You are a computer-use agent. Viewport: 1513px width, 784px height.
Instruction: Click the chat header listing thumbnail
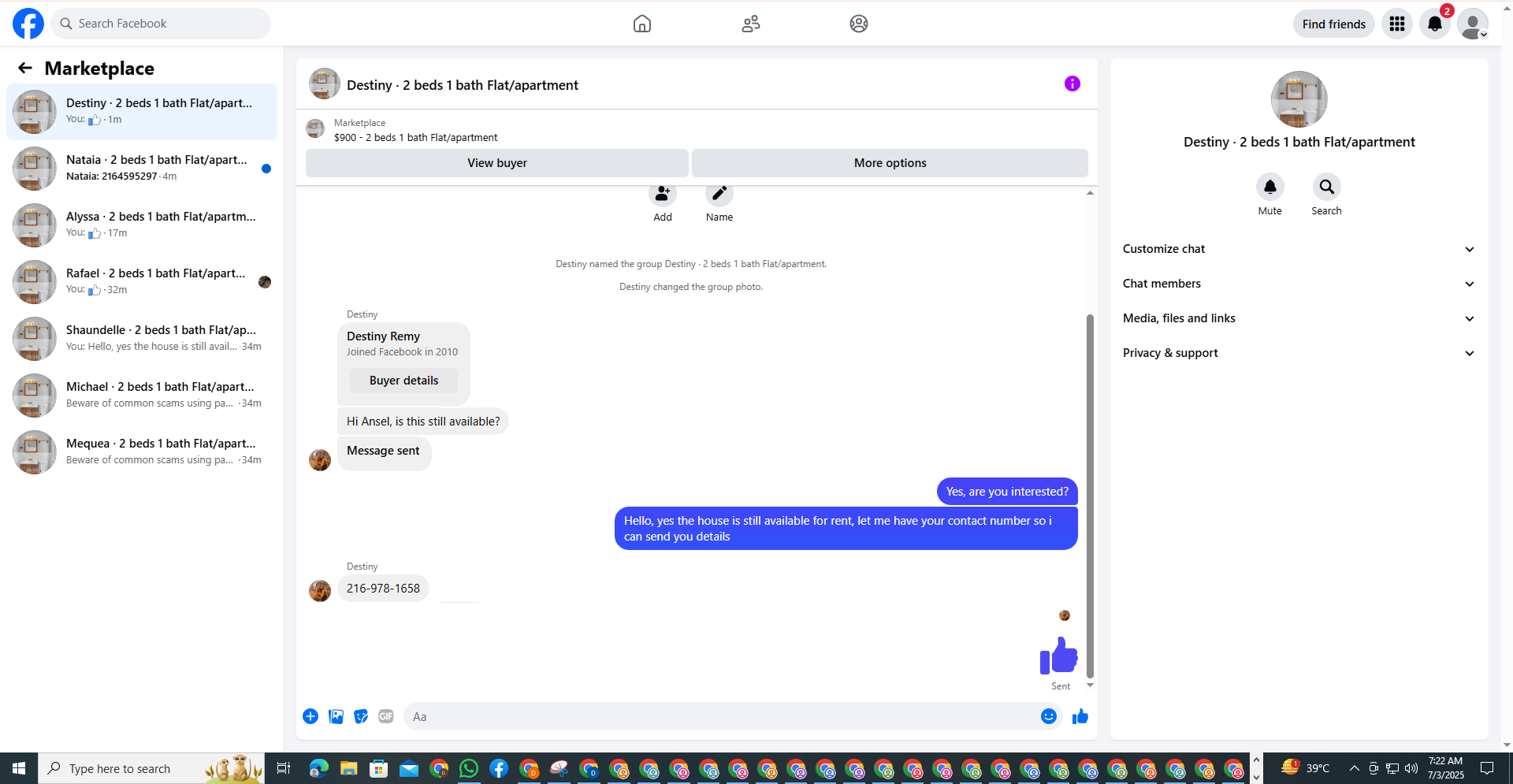tap(315, 128)
